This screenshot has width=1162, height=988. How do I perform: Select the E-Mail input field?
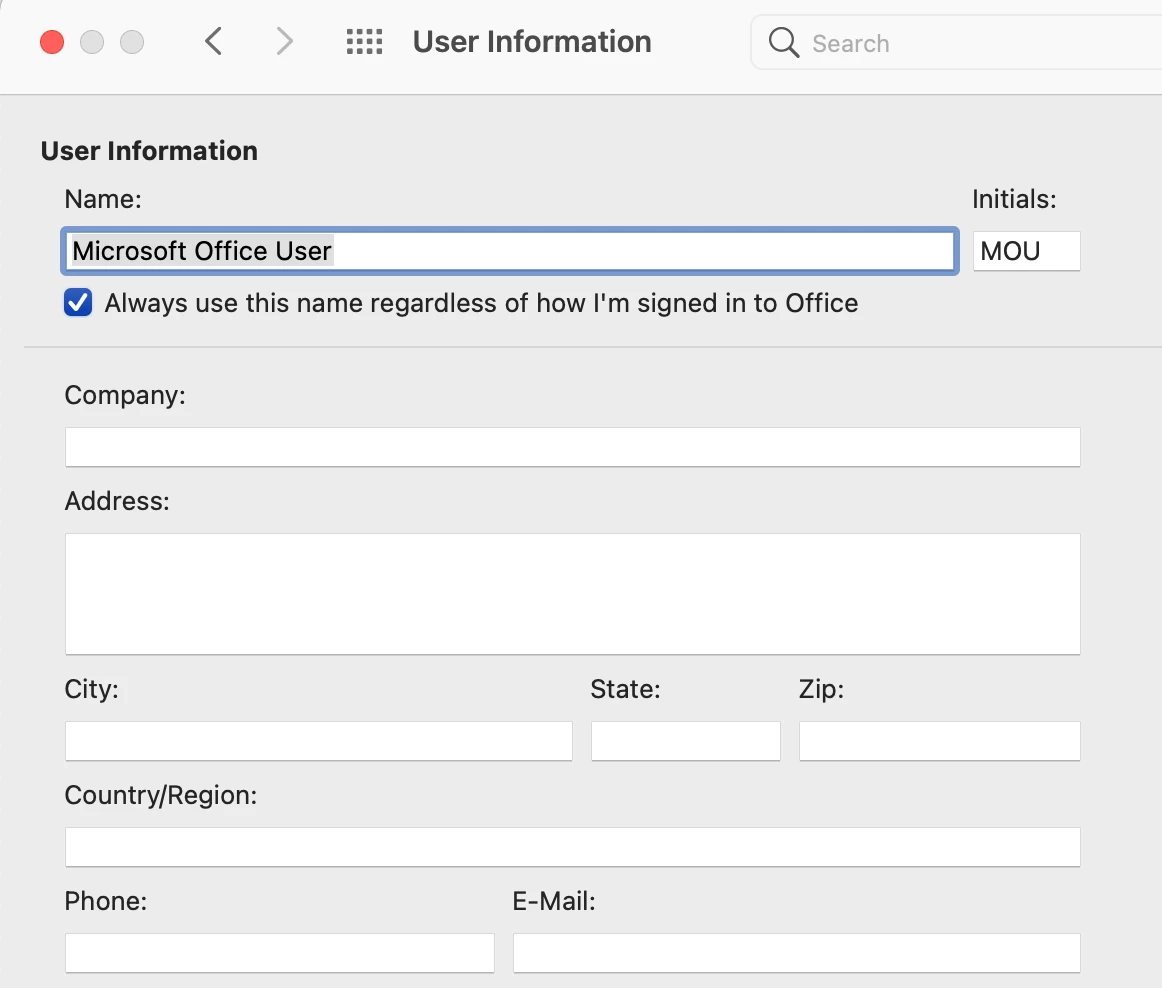(x=797, y=952)
